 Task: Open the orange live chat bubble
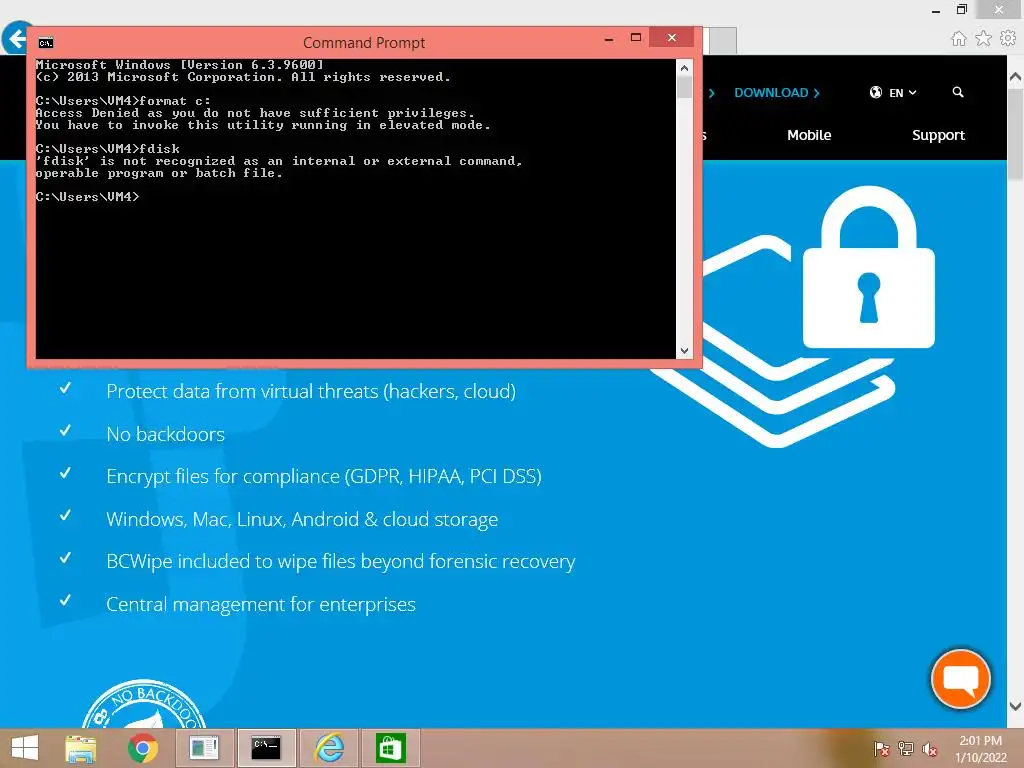tap(960, 679)
